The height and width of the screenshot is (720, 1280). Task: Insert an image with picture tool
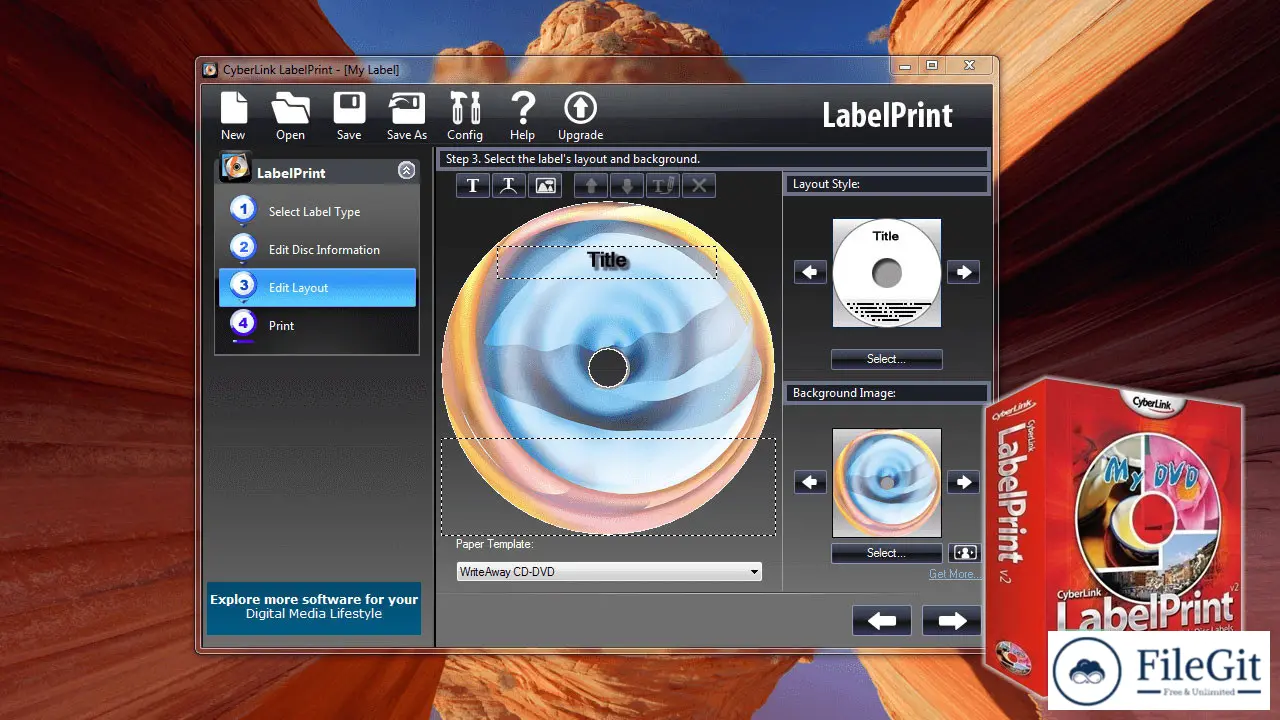(545, 186)
